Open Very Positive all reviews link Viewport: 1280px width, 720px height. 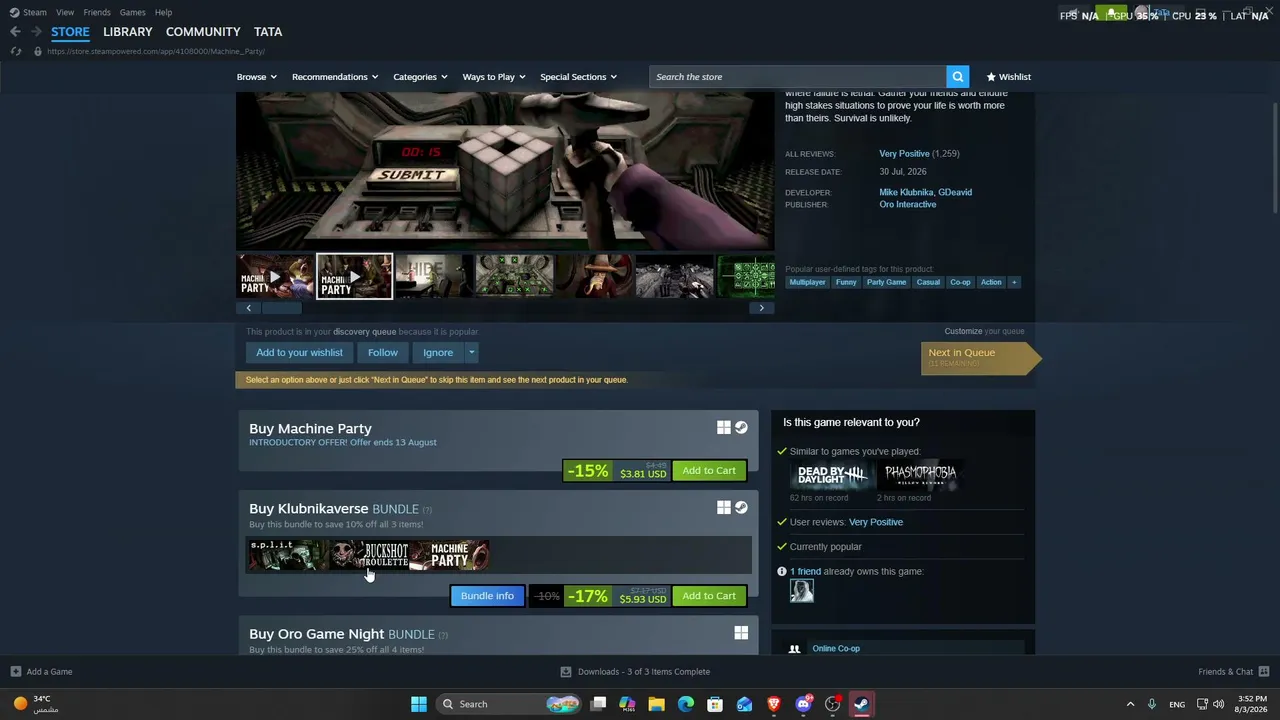pyautogui.click(x=904, y=154)
